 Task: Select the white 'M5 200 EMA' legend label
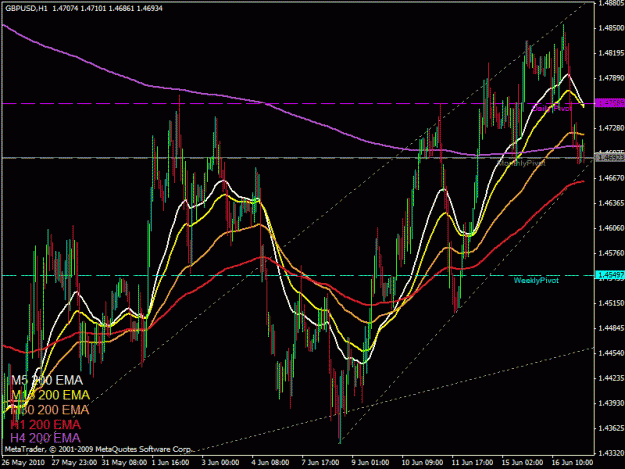(47, 380)
